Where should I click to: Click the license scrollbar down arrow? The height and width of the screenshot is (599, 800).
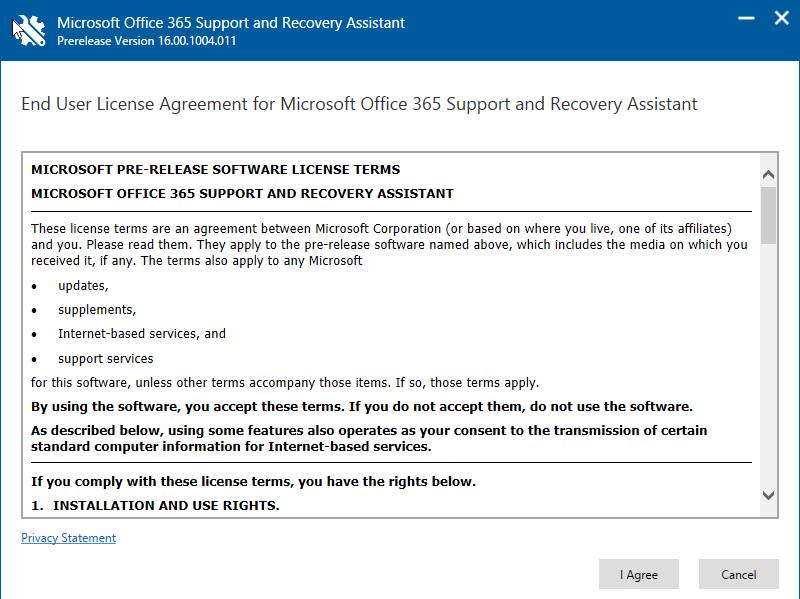pyautogui.click(x=768, y=495)
